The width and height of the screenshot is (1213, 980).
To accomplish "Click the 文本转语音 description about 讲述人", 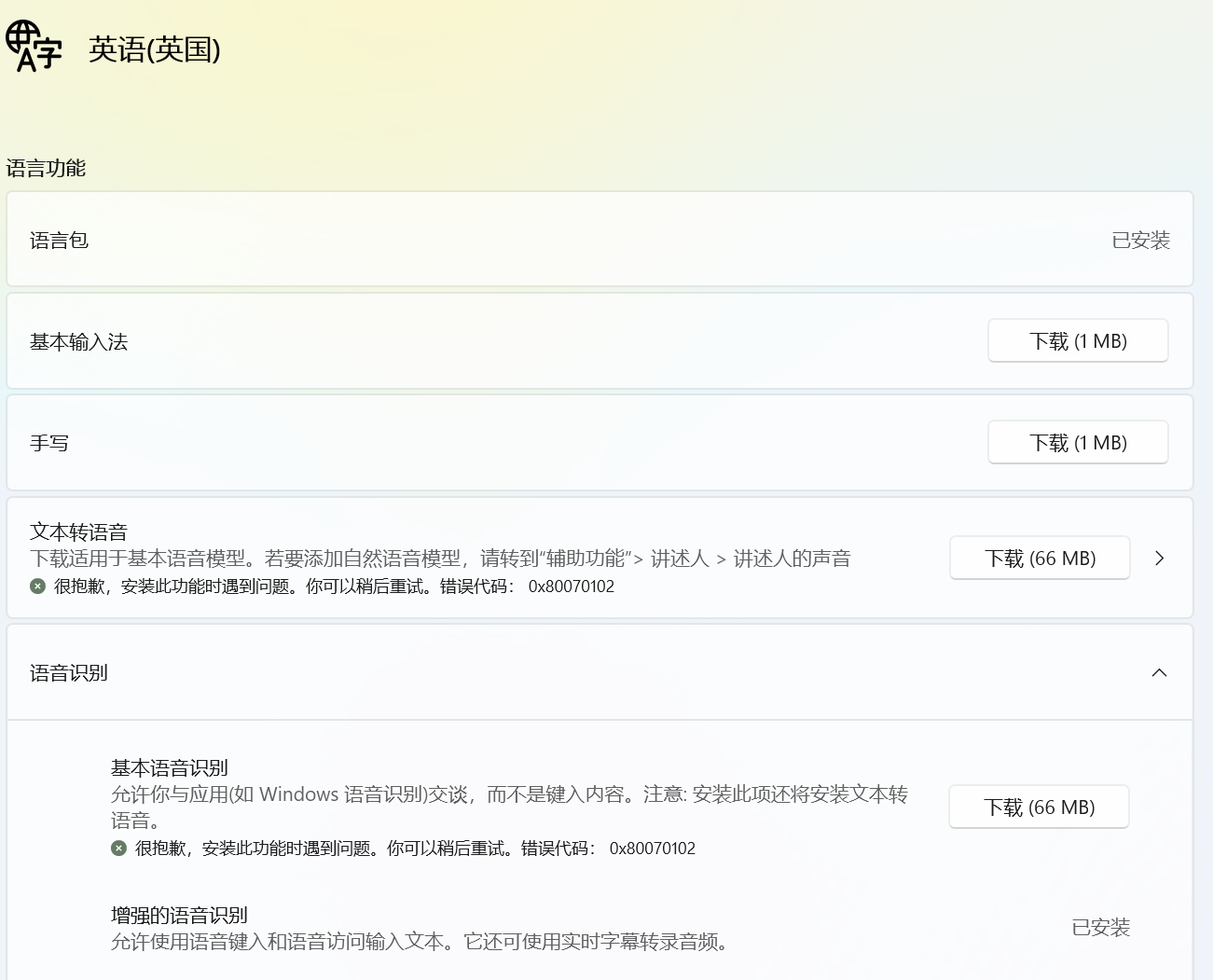I will pos(440,559).
